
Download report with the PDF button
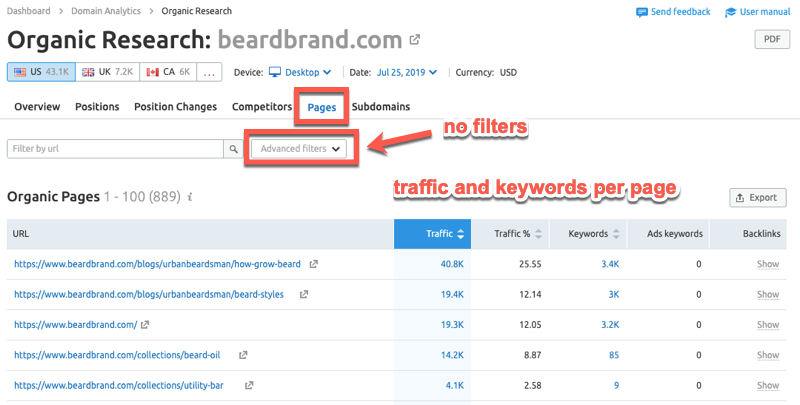[x=772, y=40]
